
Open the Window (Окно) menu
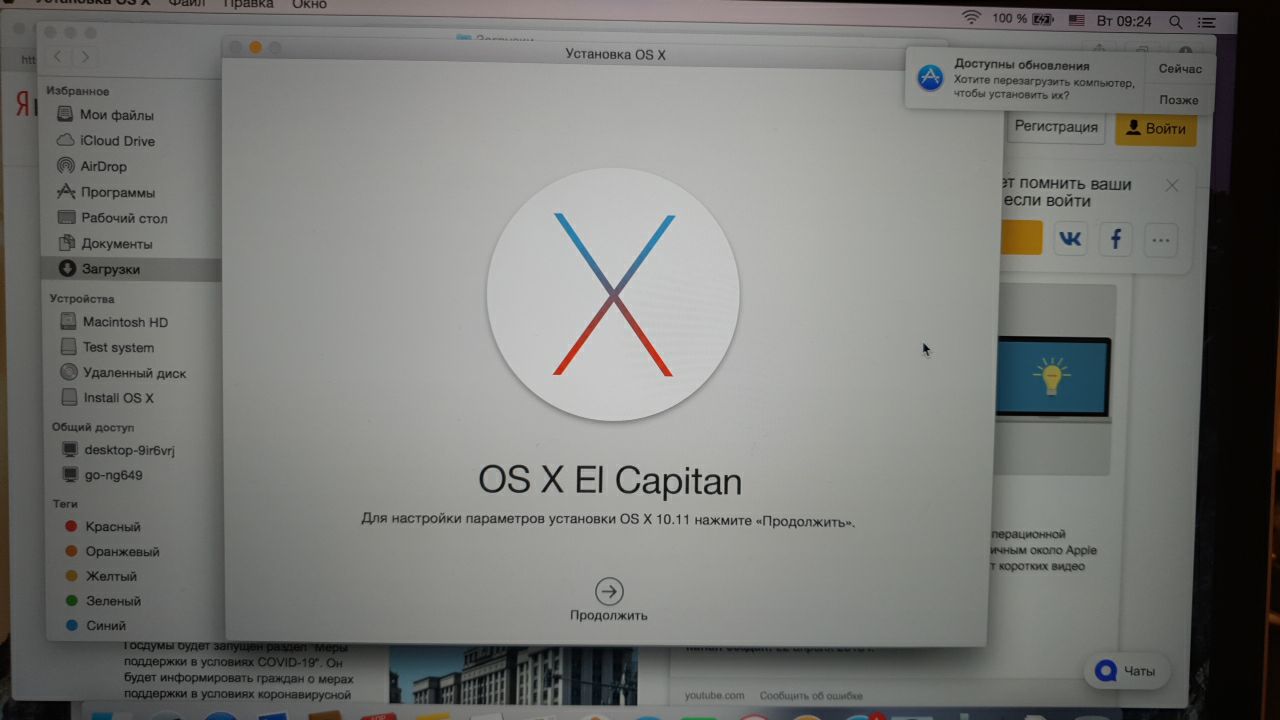tap(309, 5)
